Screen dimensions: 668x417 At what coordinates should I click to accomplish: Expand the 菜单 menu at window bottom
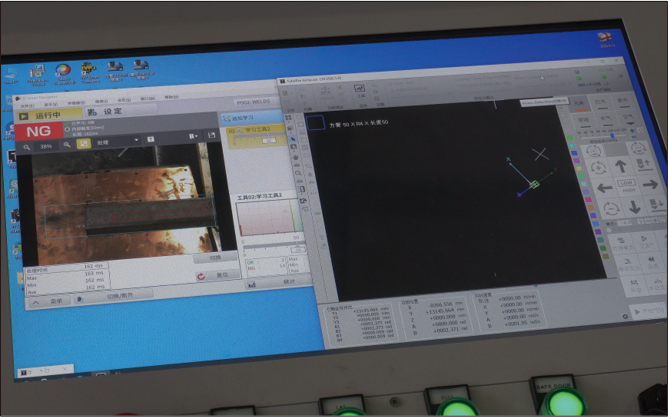pos(51,302)
